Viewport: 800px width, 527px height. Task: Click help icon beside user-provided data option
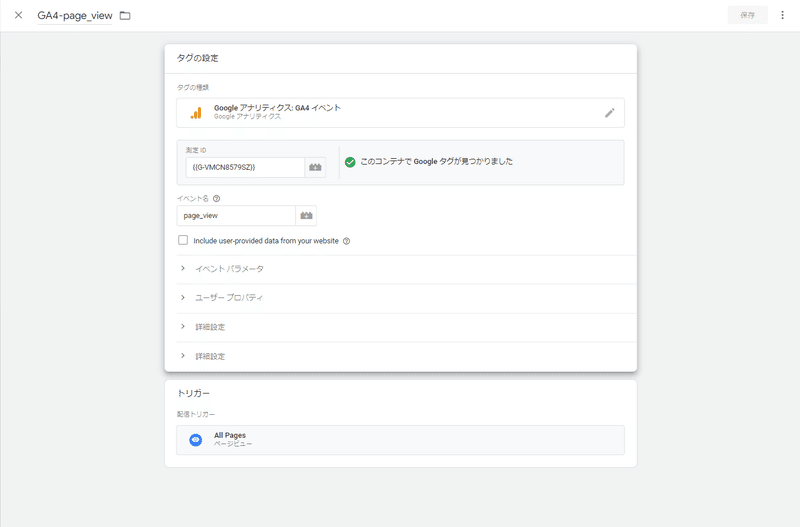click(346, 241)
